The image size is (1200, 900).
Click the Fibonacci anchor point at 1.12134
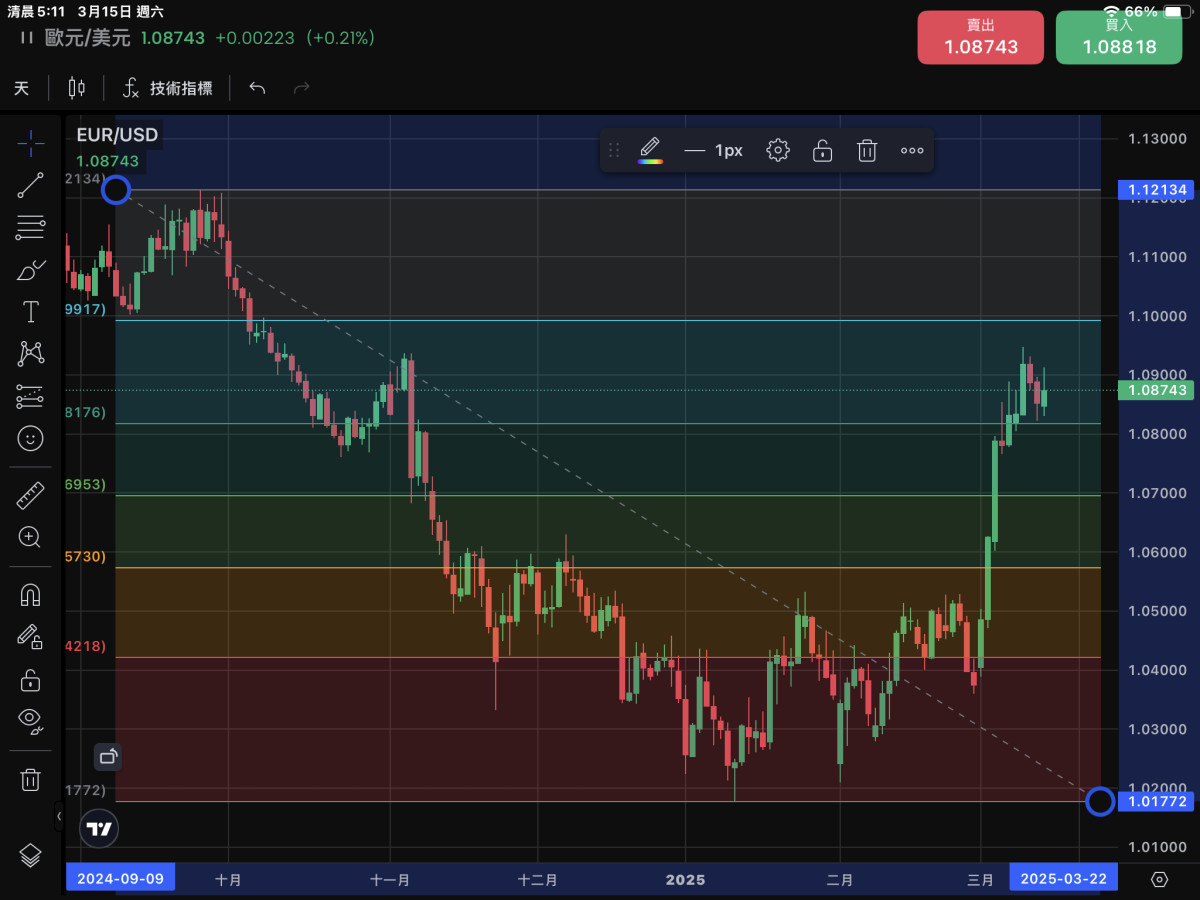(x=116, y=189)
